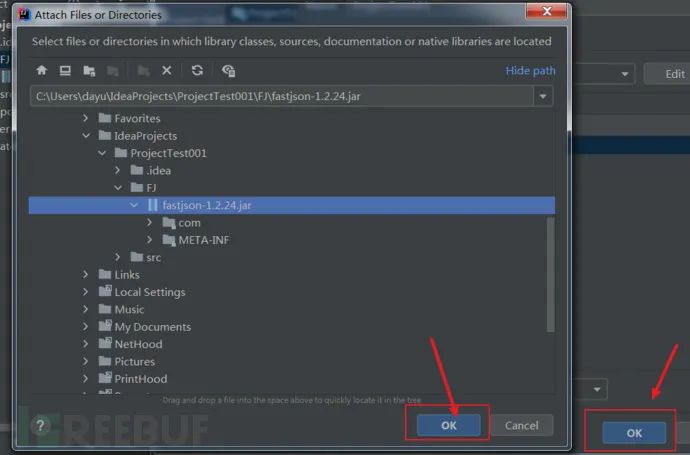Click the new folder toolbar icon
This screenshot has height=455, width=690.
point(143,71)
